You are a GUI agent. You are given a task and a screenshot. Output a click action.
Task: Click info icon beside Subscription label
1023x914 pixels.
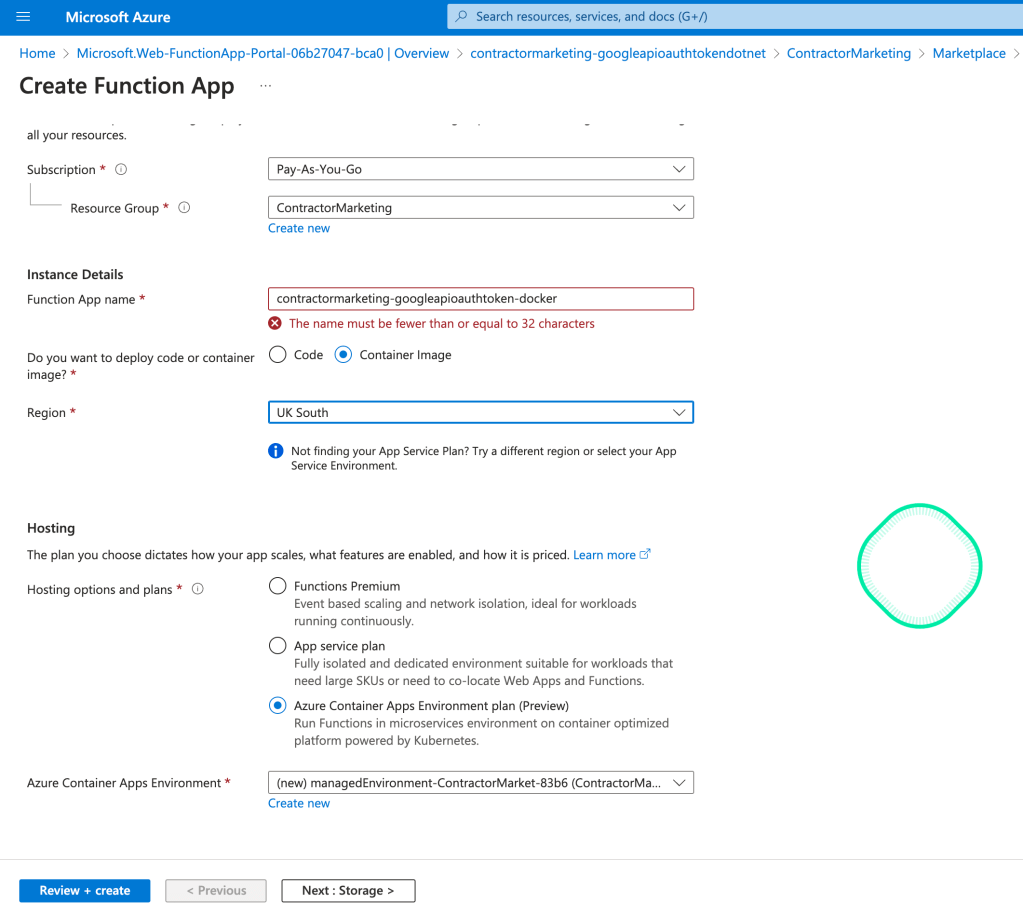(121, 169)
